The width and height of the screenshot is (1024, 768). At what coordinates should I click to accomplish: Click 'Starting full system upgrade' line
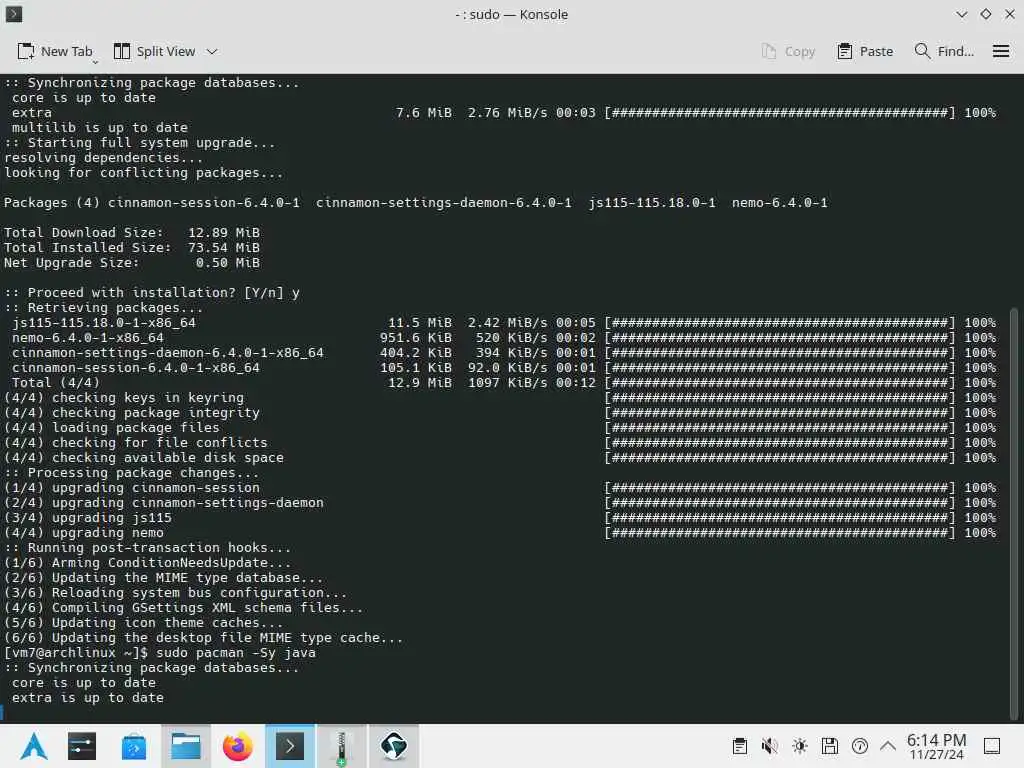click(140, 142)
